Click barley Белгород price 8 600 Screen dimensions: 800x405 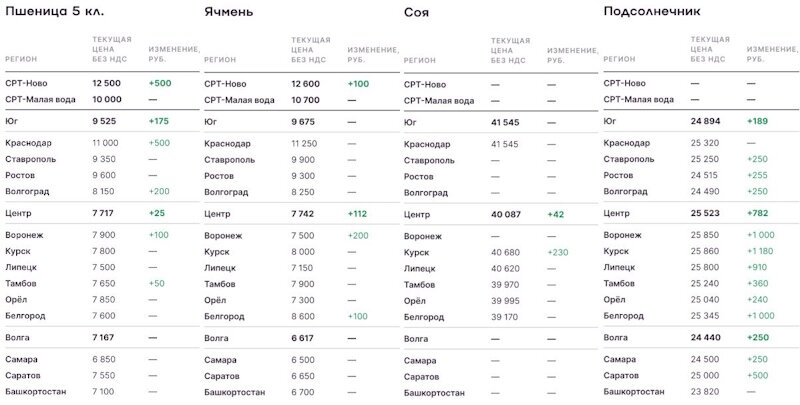(303, 316)
